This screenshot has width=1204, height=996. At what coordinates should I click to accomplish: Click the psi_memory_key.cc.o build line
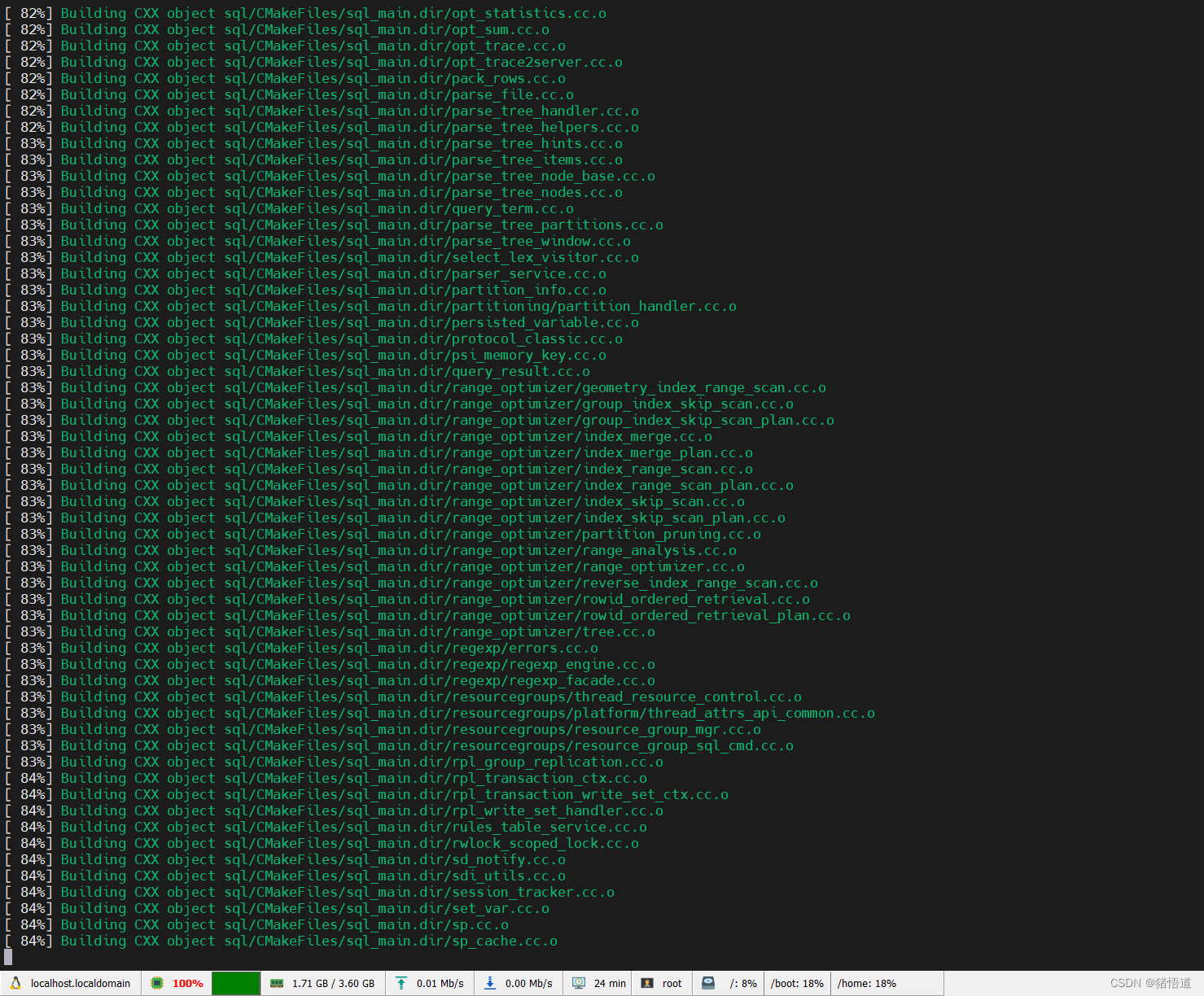pos(305,355)
